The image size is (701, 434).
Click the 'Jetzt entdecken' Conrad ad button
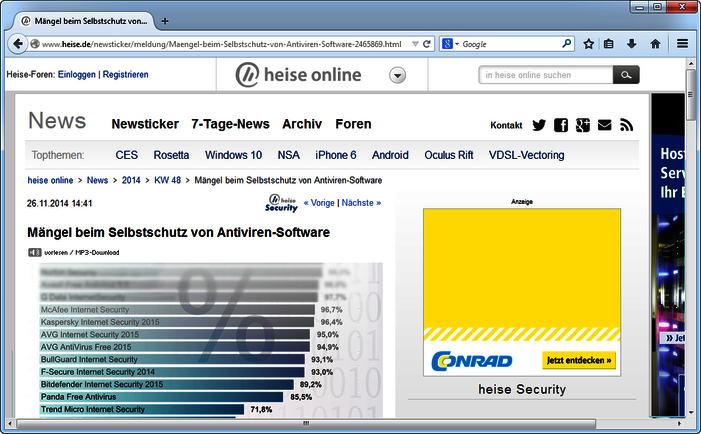pos(578,360)
